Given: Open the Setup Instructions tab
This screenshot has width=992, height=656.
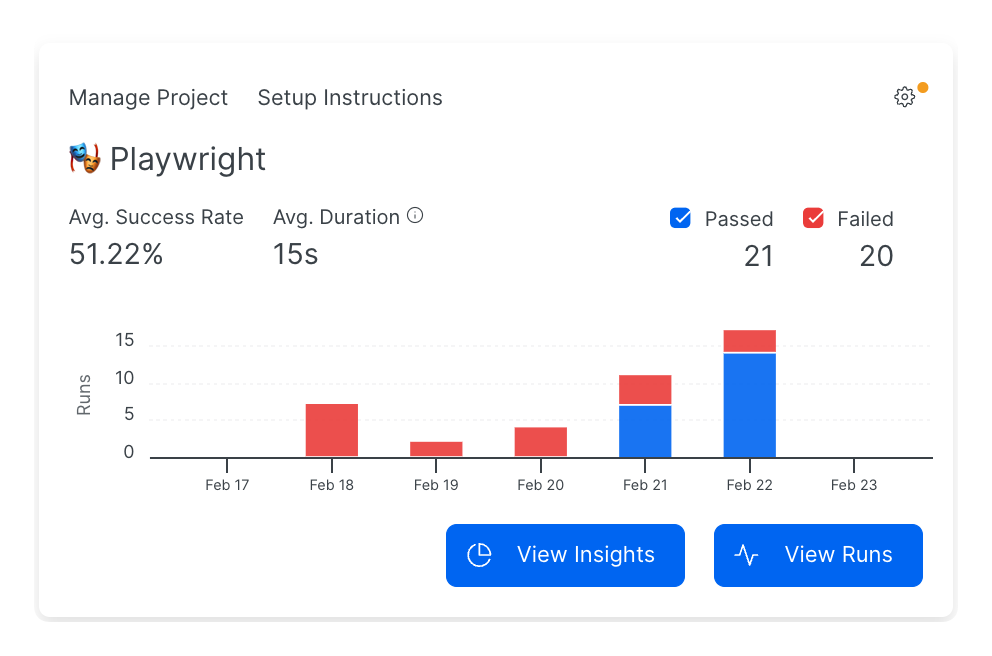Looking at the screenshot, I should click(350, 97).
